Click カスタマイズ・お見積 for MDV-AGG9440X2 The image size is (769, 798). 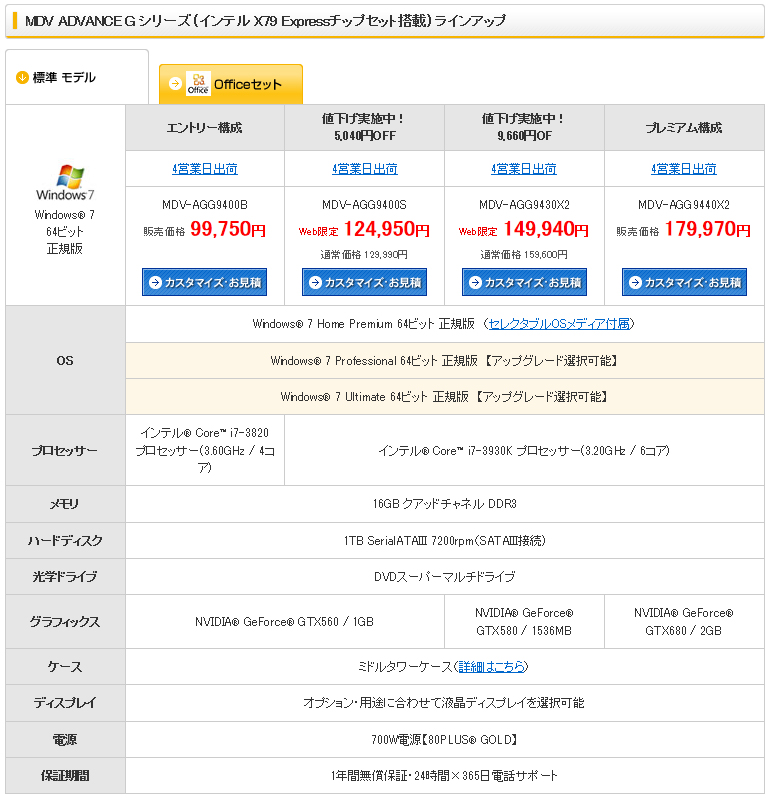(x=684, y=282)
